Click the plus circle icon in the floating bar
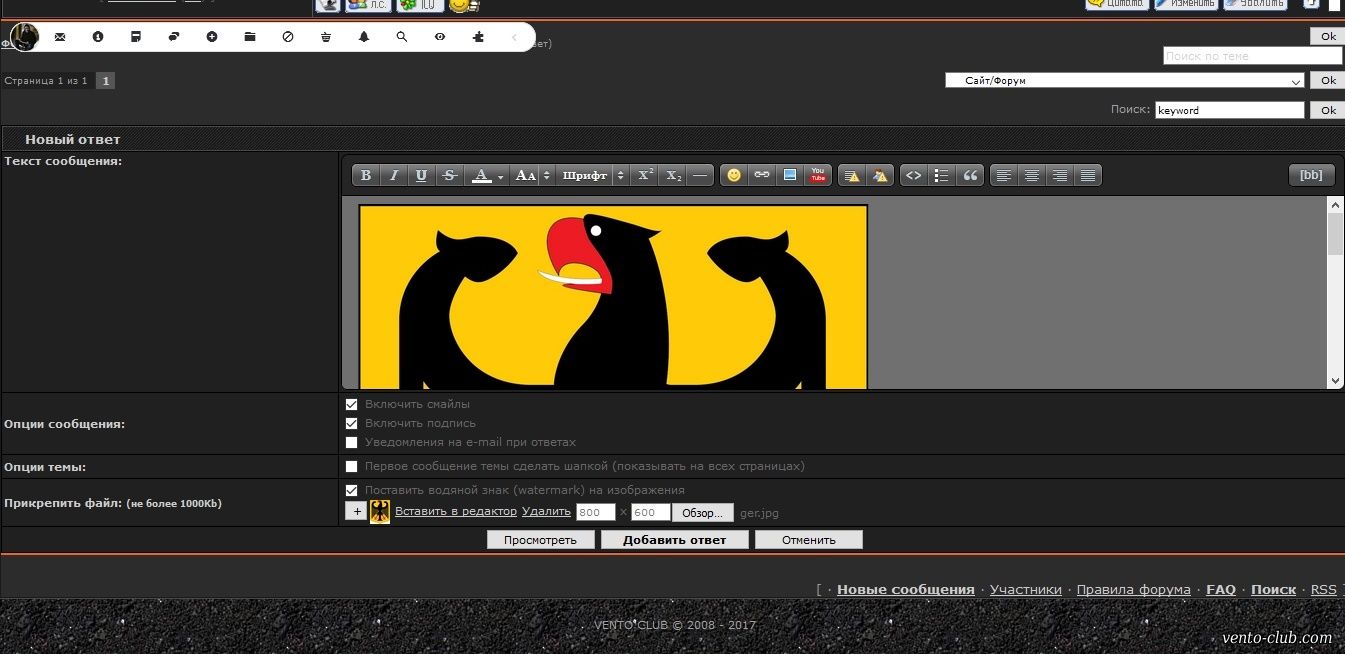 212,37
